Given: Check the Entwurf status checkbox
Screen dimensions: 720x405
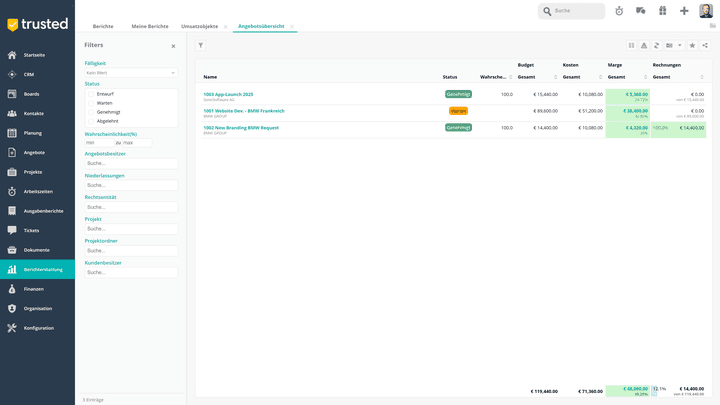Looking at the screenshot, I should point(91,94).
